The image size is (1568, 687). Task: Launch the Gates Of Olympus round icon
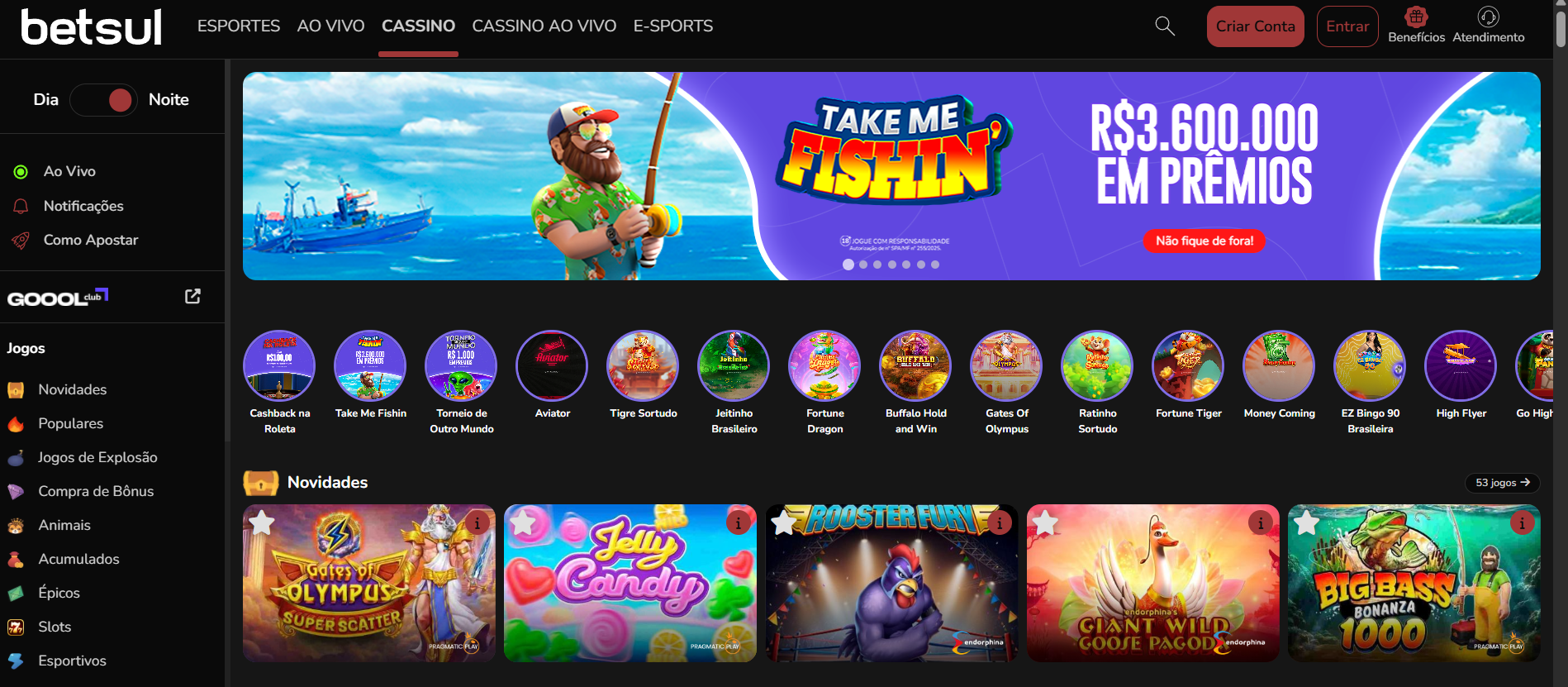[1006, 366]
